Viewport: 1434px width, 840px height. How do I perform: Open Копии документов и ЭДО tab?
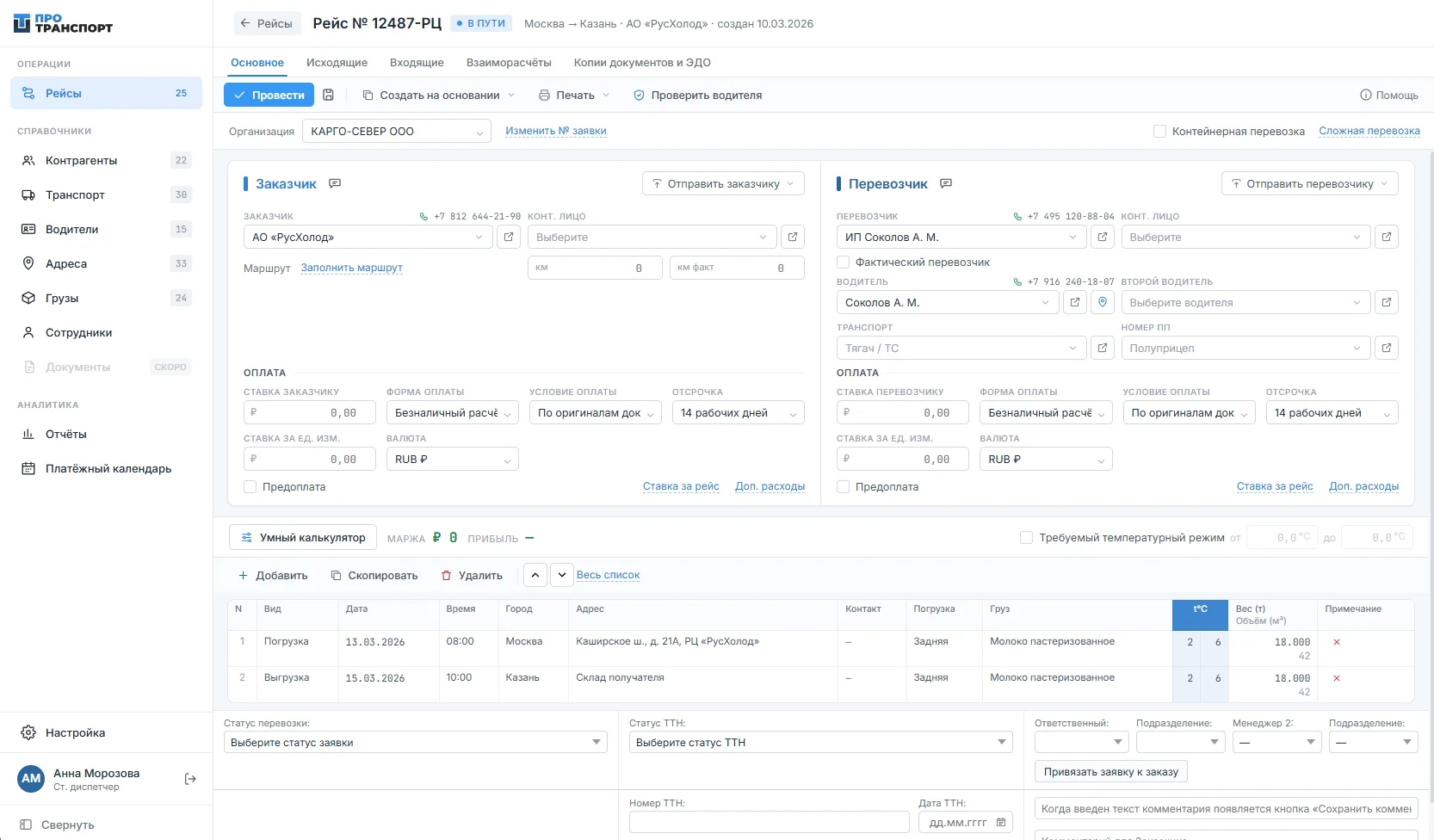(x=642, y=63)
